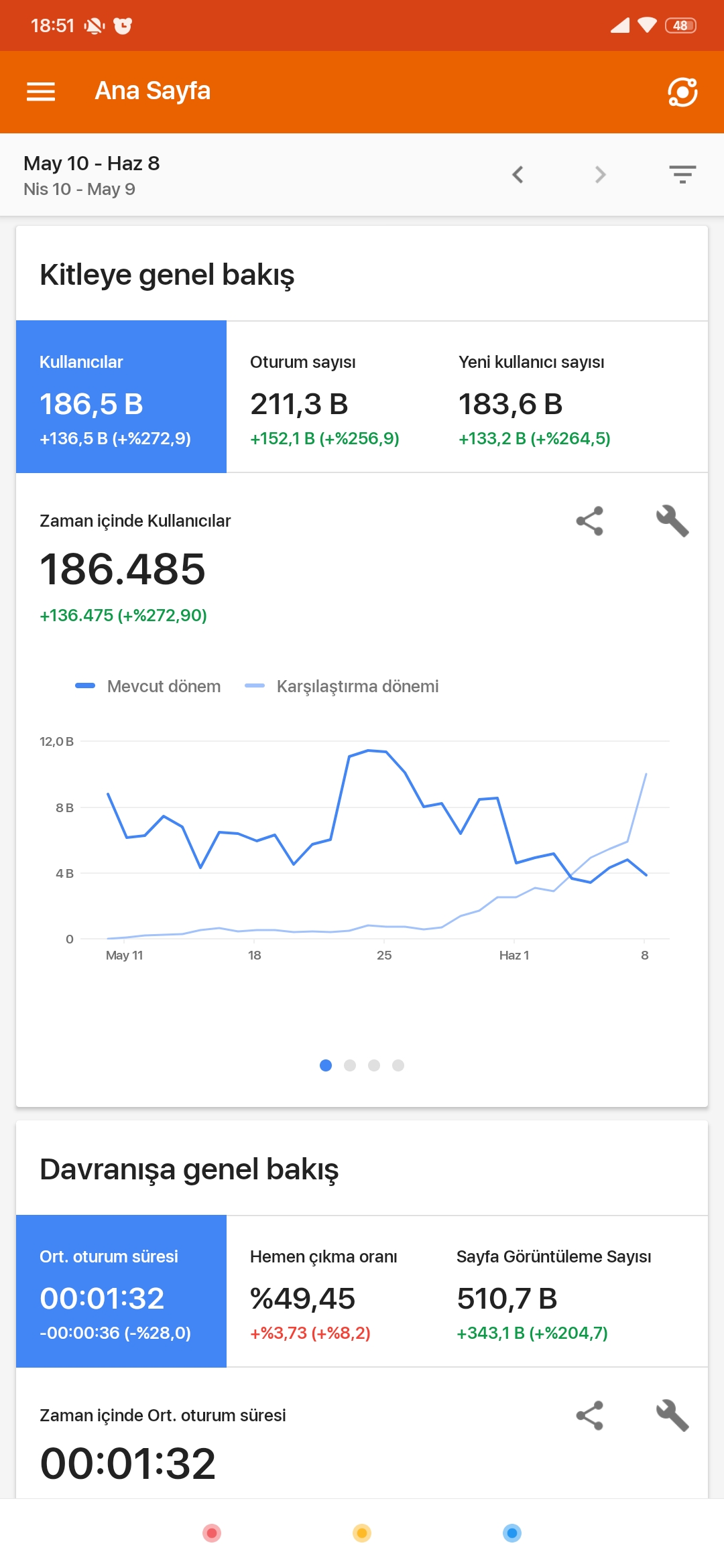This screenshot has height=1568, width=724.
Task: Share the Zaman içinde Kullanıcılar chart
Action: click(x=590, y=521)
